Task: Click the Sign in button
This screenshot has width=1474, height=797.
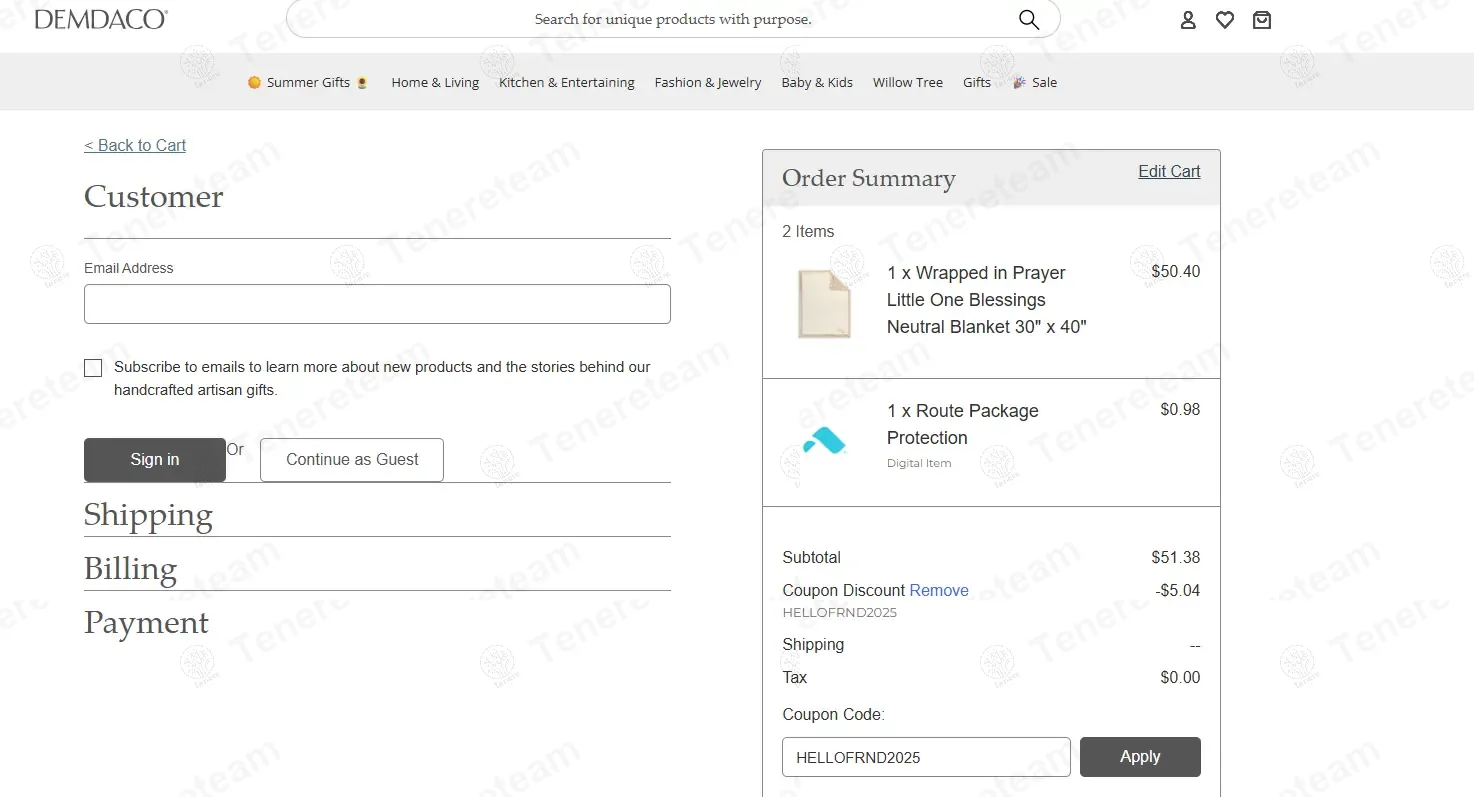Action: point(155,460)
